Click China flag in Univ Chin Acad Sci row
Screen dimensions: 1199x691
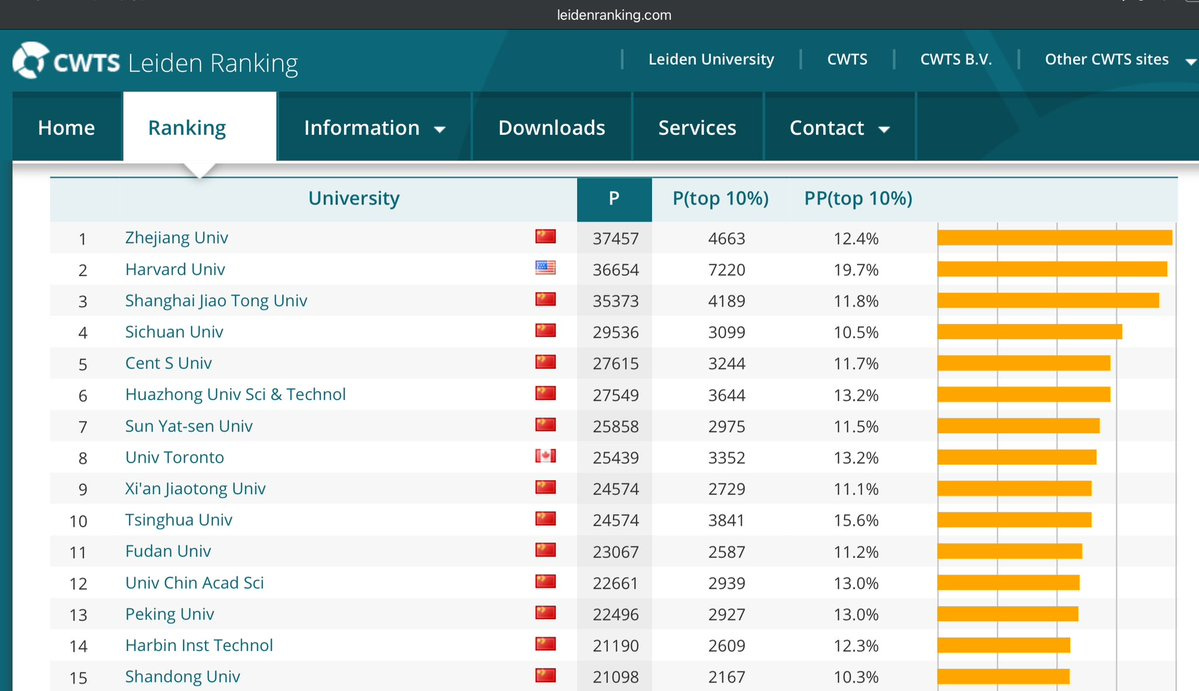pyautogui.click(x=545, y=582)
